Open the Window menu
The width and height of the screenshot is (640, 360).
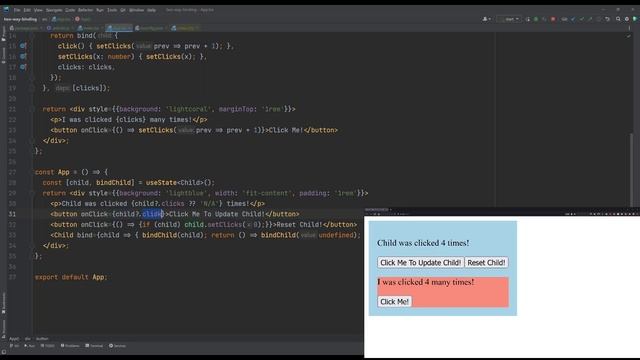point(136,10)
